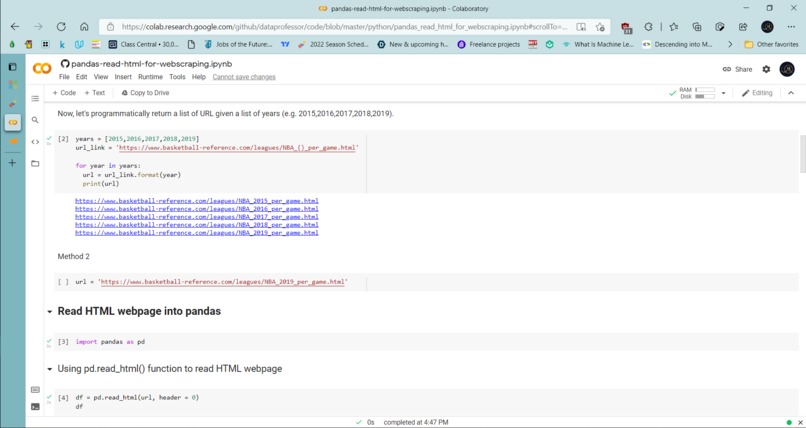The width and height of the screenshot is (806, 428).
Task: Open Freelance projects bookmark
Action: click(x=489, y=45)
